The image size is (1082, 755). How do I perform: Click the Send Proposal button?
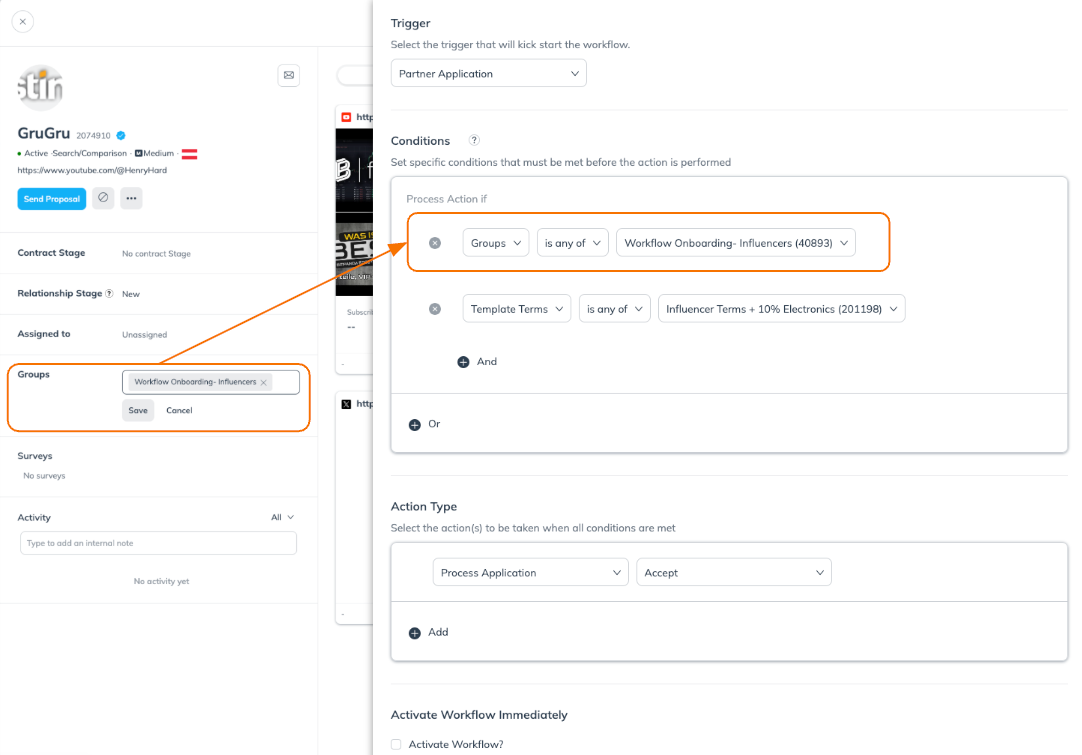tap(52, 199)
